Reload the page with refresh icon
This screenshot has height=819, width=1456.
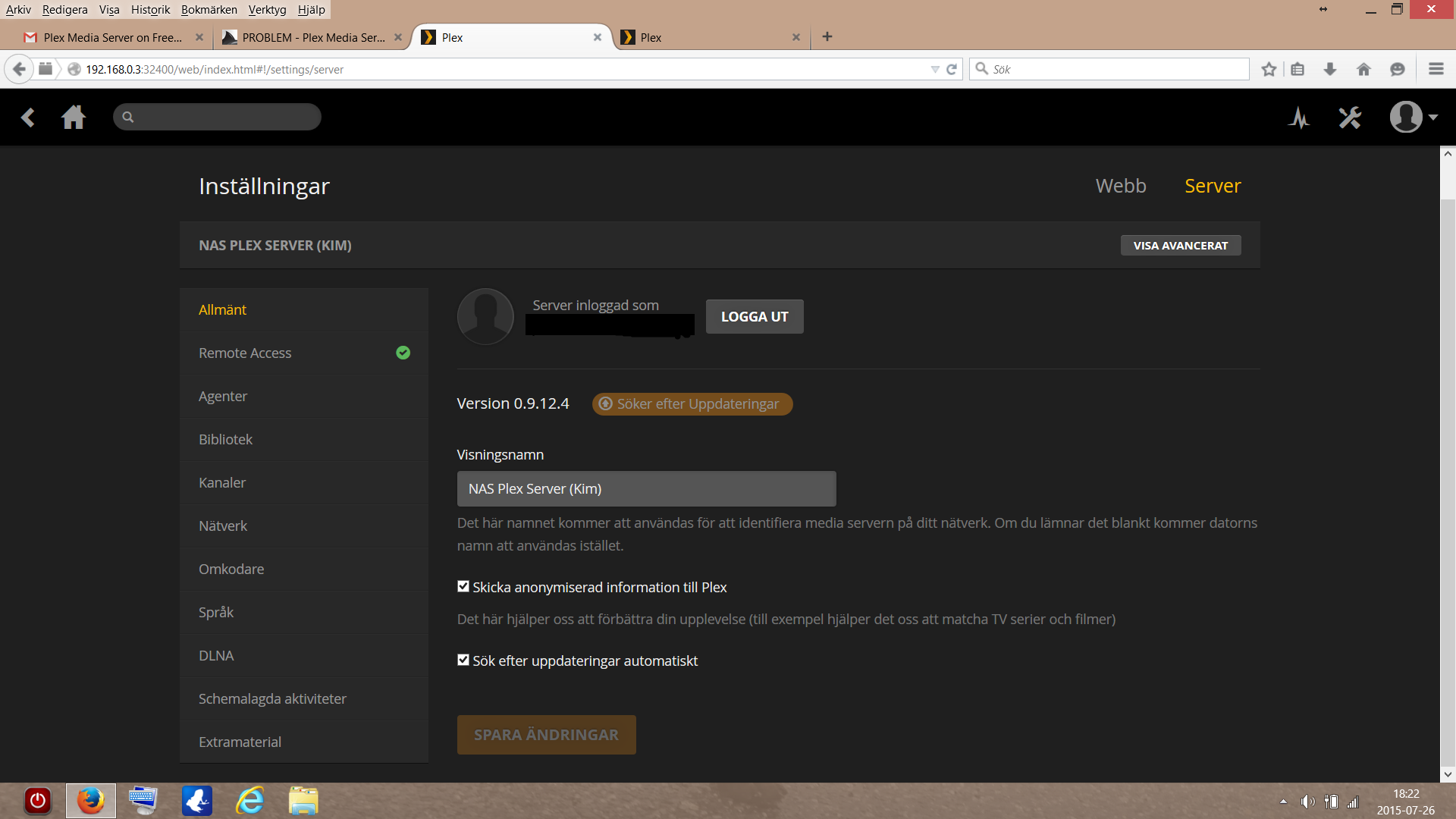[952, 69]
